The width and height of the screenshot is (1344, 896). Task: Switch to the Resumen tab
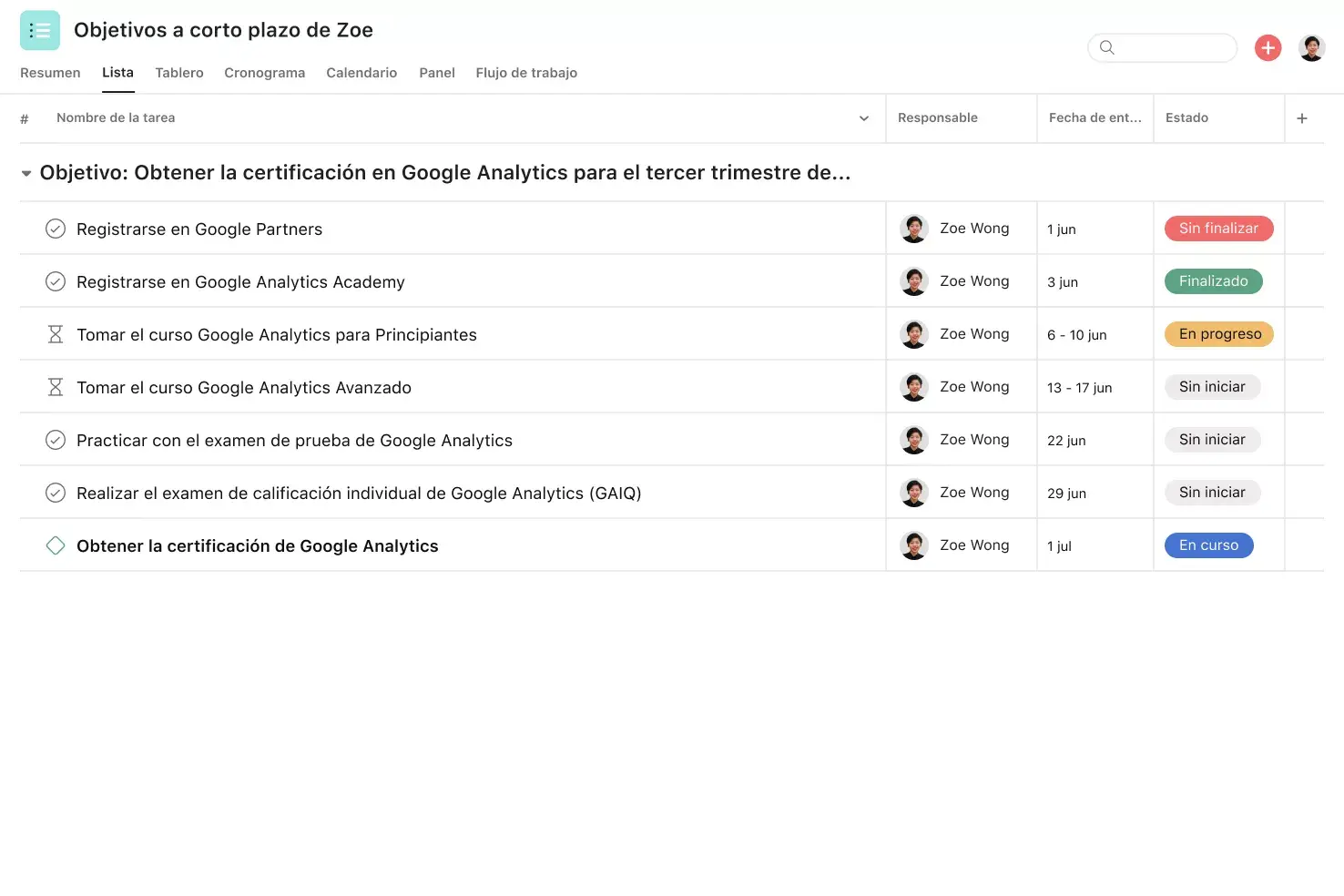tap(50, 73)
